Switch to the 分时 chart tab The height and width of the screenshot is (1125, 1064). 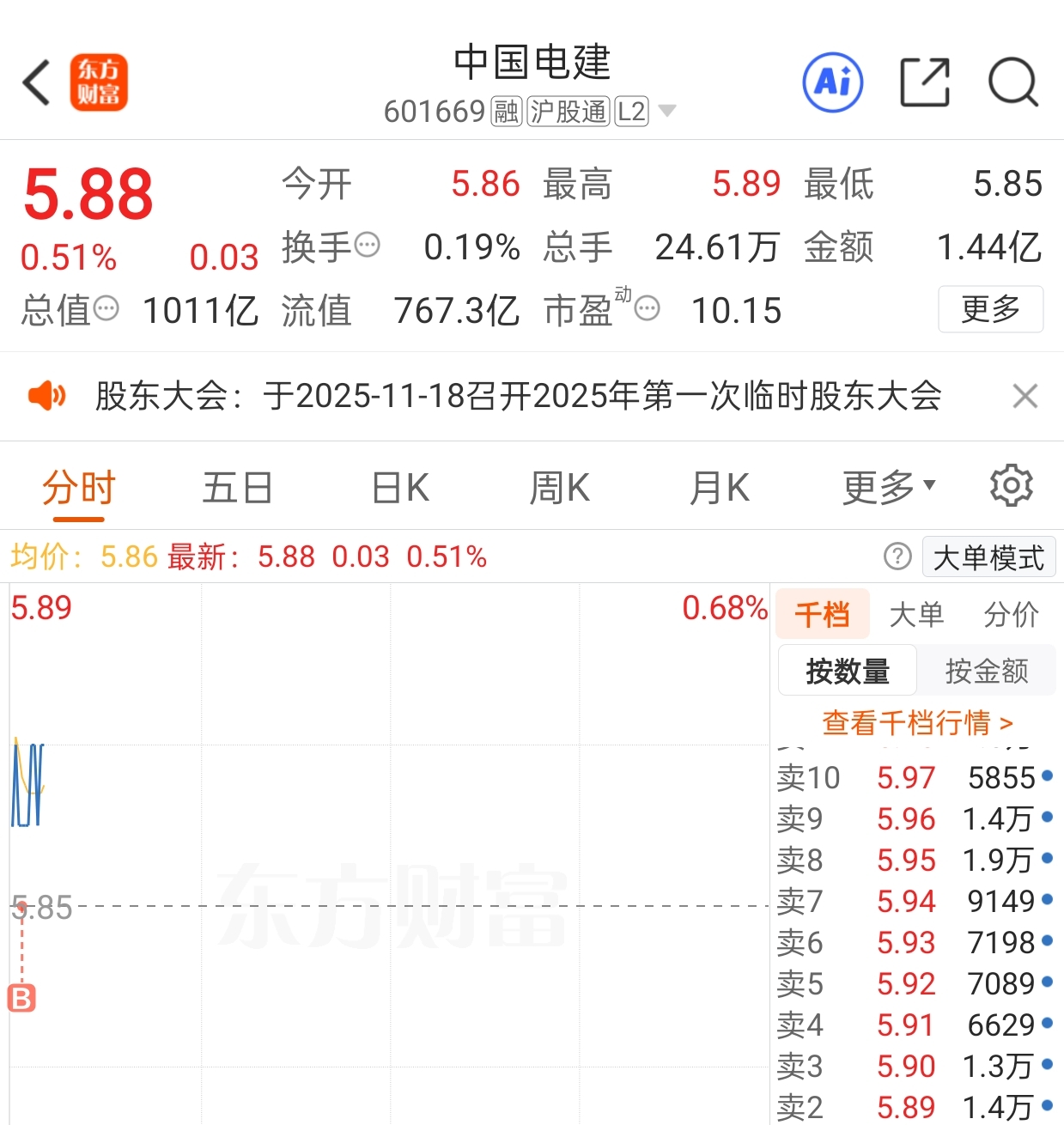click(78, 489)
